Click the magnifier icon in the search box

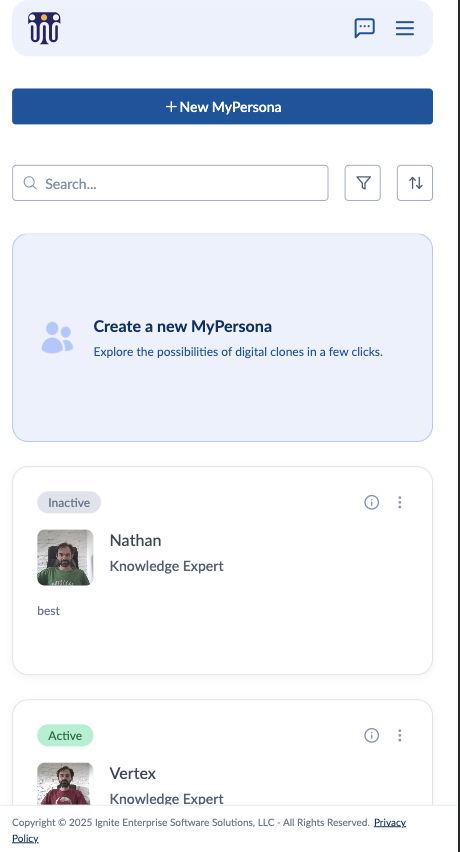click(x=30, y=183)
